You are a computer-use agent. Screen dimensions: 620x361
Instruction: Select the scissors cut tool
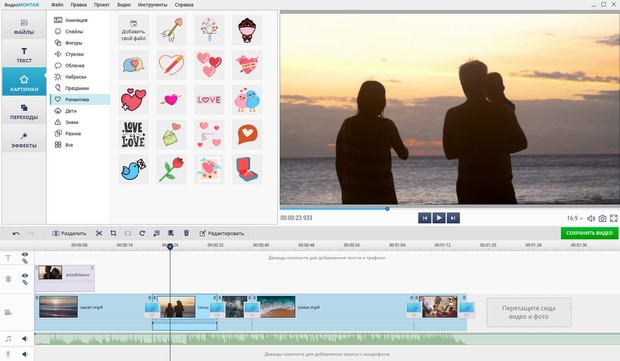[x=99, y=233]
